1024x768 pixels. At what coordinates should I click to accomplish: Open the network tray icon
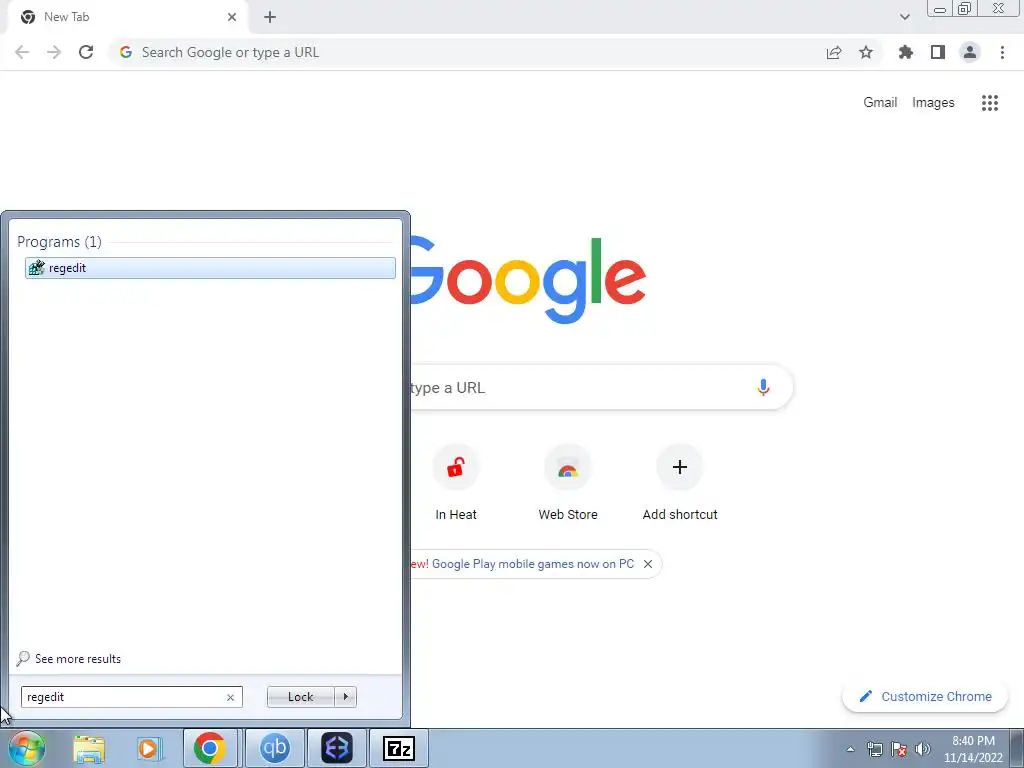pos(874,749)
